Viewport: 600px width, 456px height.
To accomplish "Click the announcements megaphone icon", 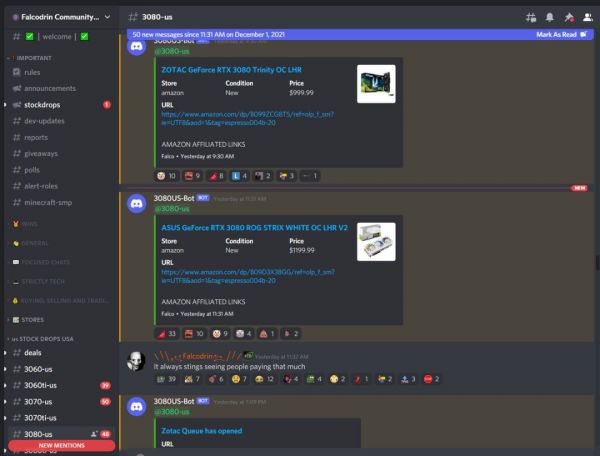I will tap(16, 88).
